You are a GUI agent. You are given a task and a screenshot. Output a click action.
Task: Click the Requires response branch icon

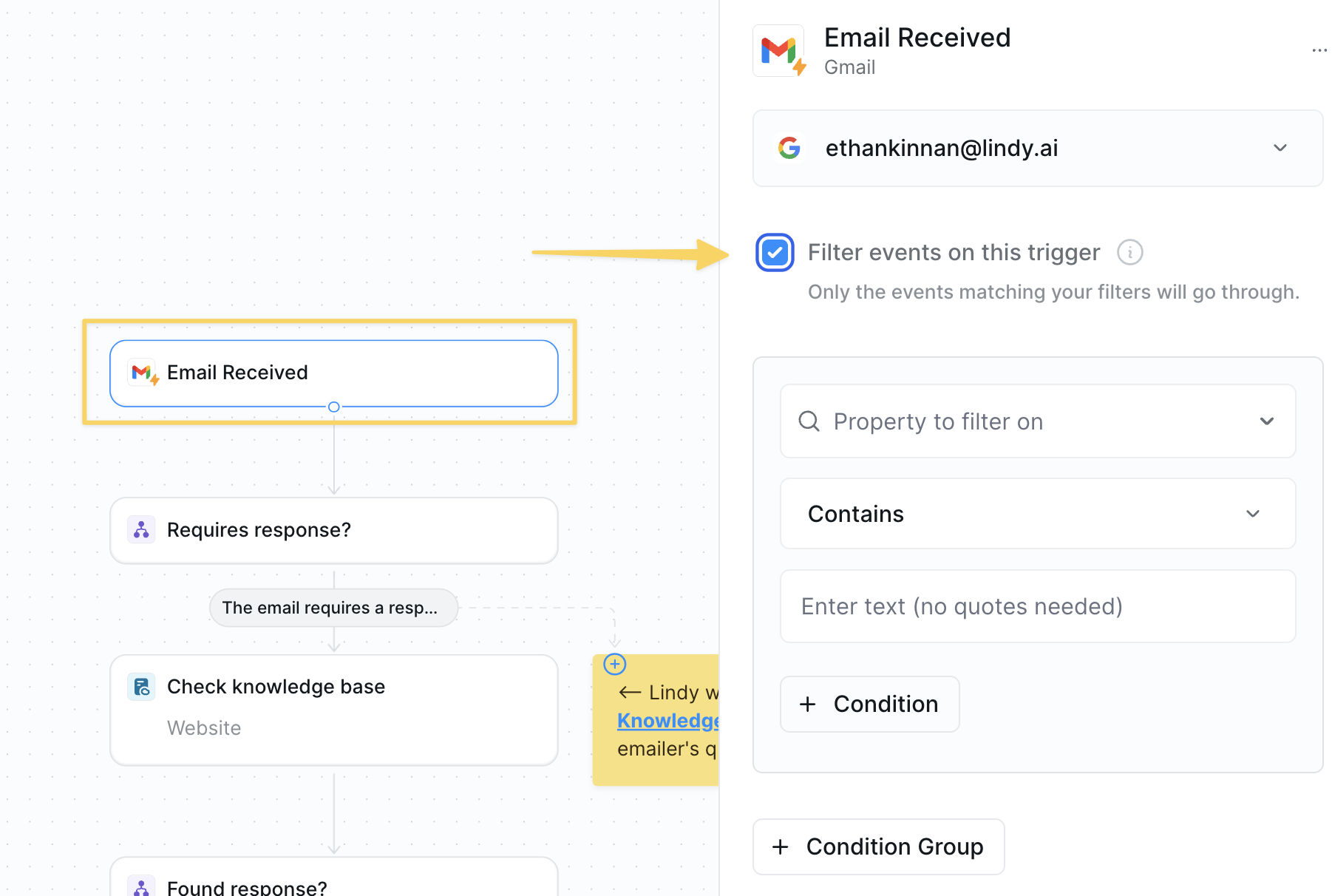point(141,529)
